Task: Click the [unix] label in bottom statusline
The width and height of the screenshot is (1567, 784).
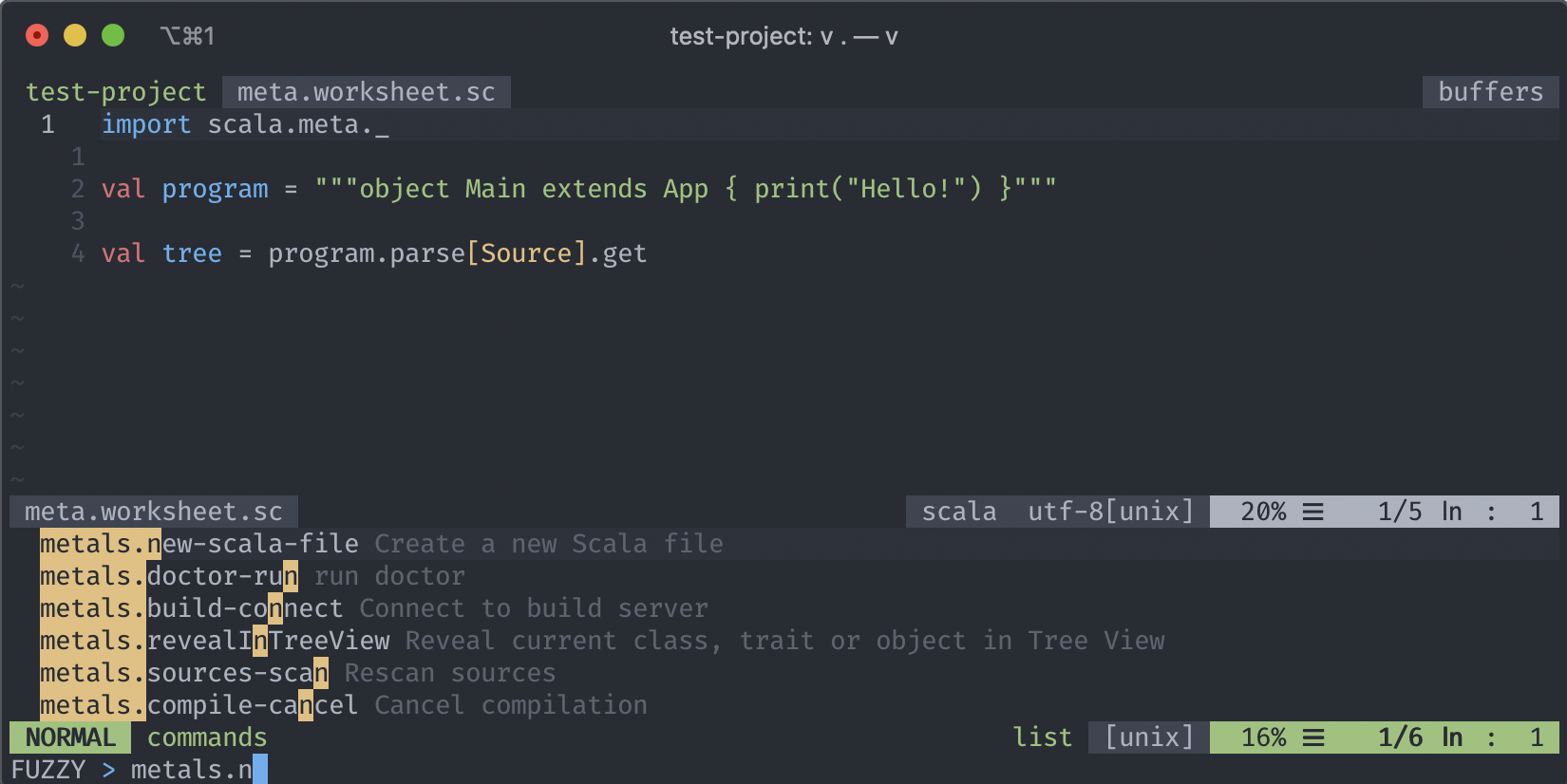Action: point(1149,737)
